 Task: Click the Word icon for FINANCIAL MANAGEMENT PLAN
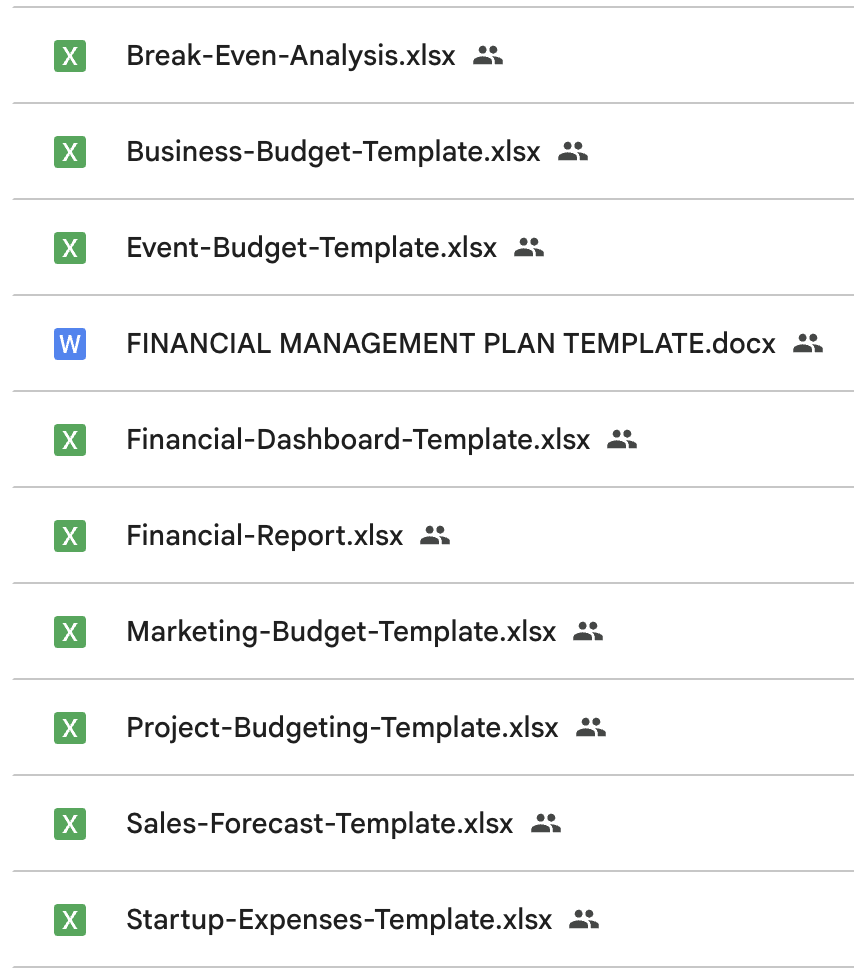(70, 344)
